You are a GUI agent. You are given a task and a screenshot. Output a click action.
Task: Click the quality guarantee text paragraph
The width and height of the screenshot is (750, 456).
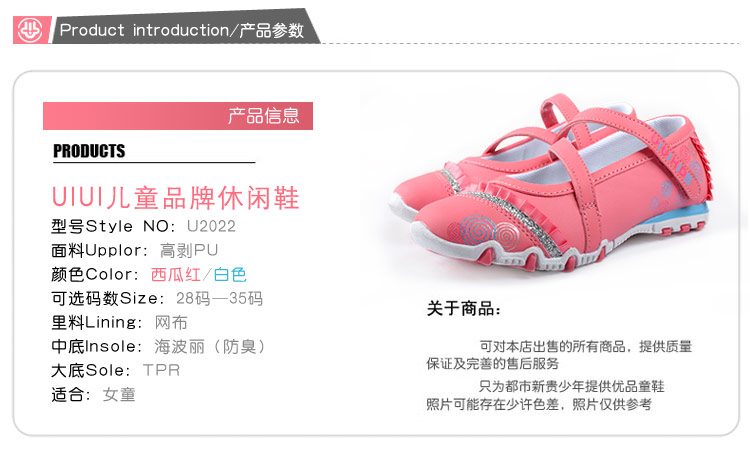pos(559,355)
